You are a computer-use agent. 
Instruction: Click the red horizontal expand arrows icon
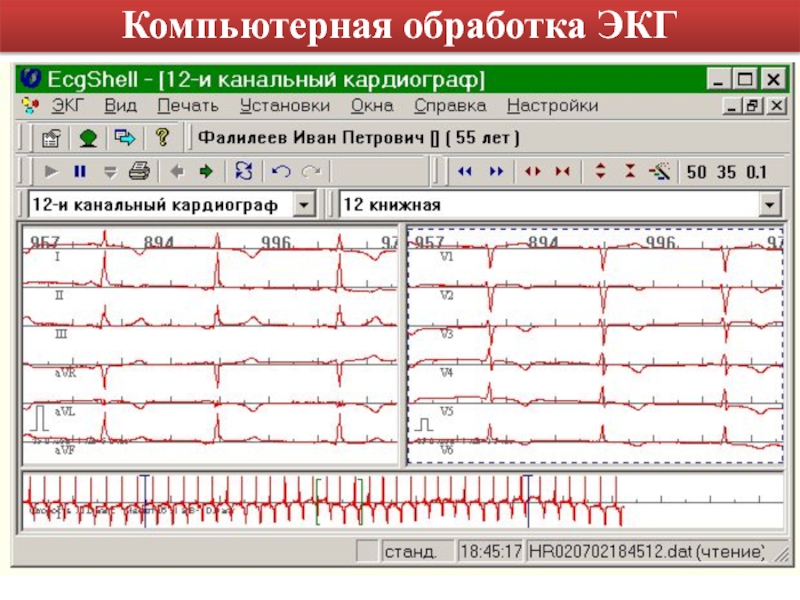point(532,171)
